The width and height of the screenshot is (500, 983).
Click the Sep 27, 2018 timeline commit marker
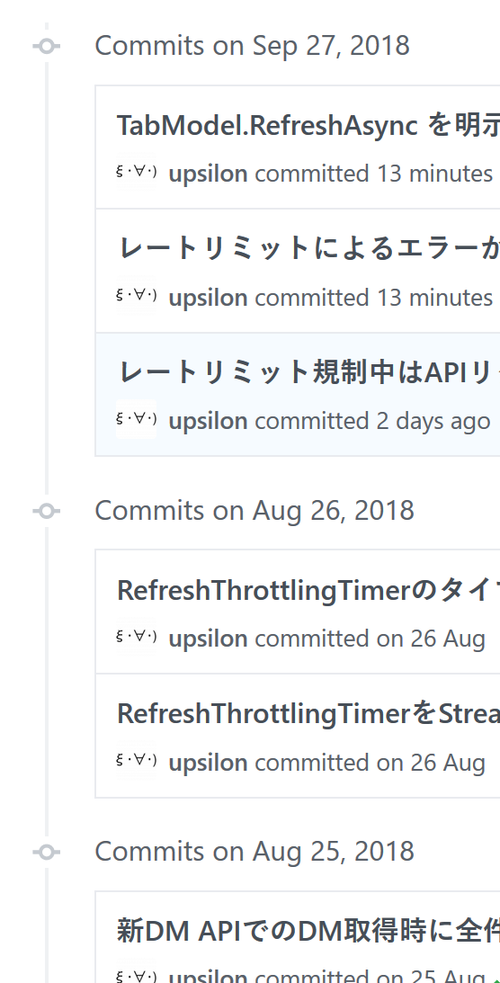coord(47,46)
